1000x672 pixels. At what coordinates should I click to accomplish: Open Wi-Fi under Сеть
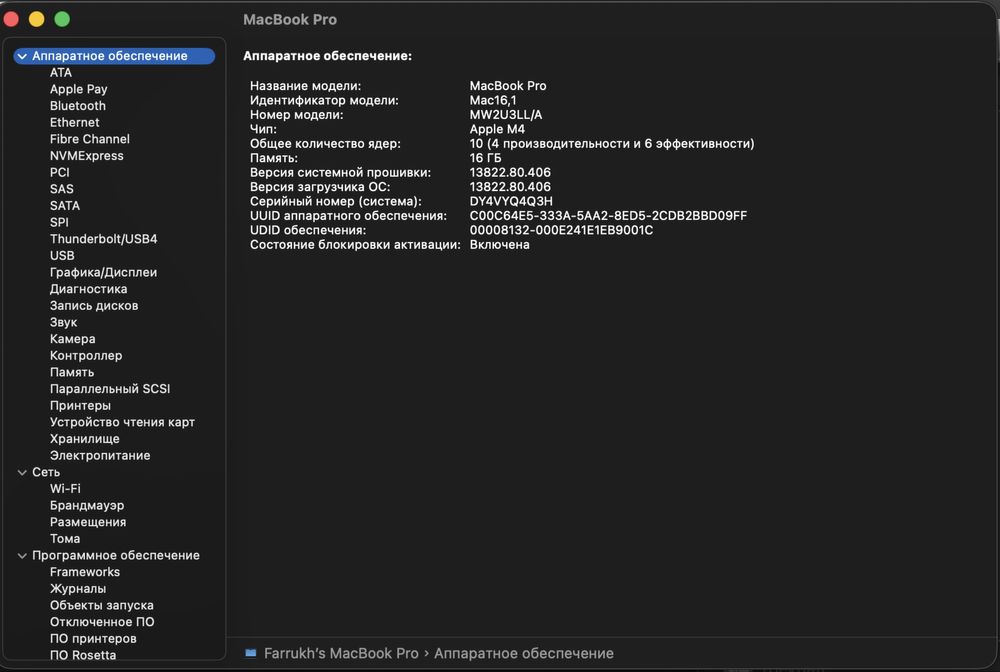(x=65, y=488)
